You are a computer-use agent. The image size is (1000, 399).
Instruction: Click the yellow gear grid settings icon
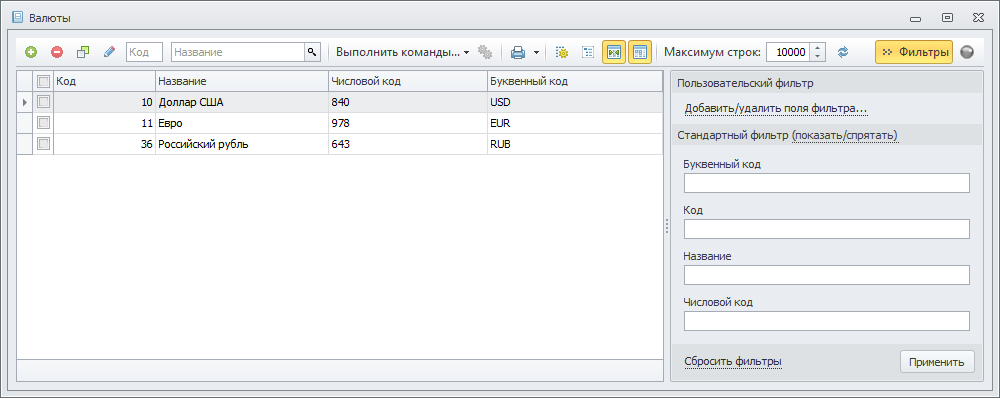point(561,52)
